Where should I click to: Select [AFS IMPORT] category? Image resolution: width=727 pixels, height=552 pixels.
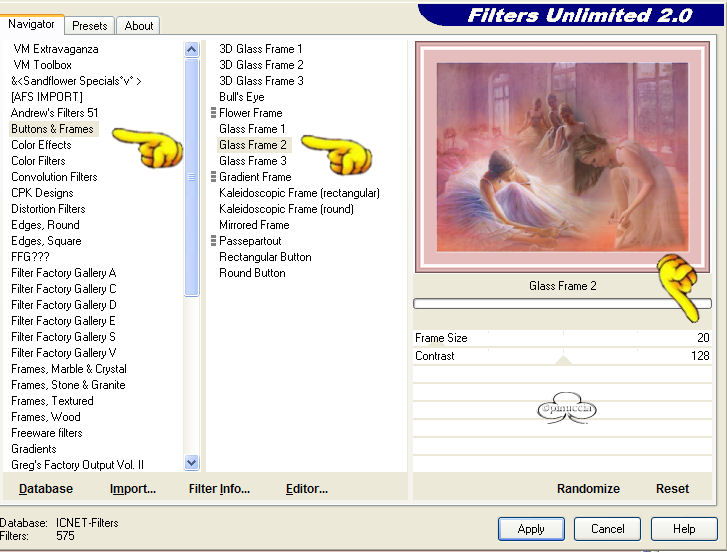(47, 97)
